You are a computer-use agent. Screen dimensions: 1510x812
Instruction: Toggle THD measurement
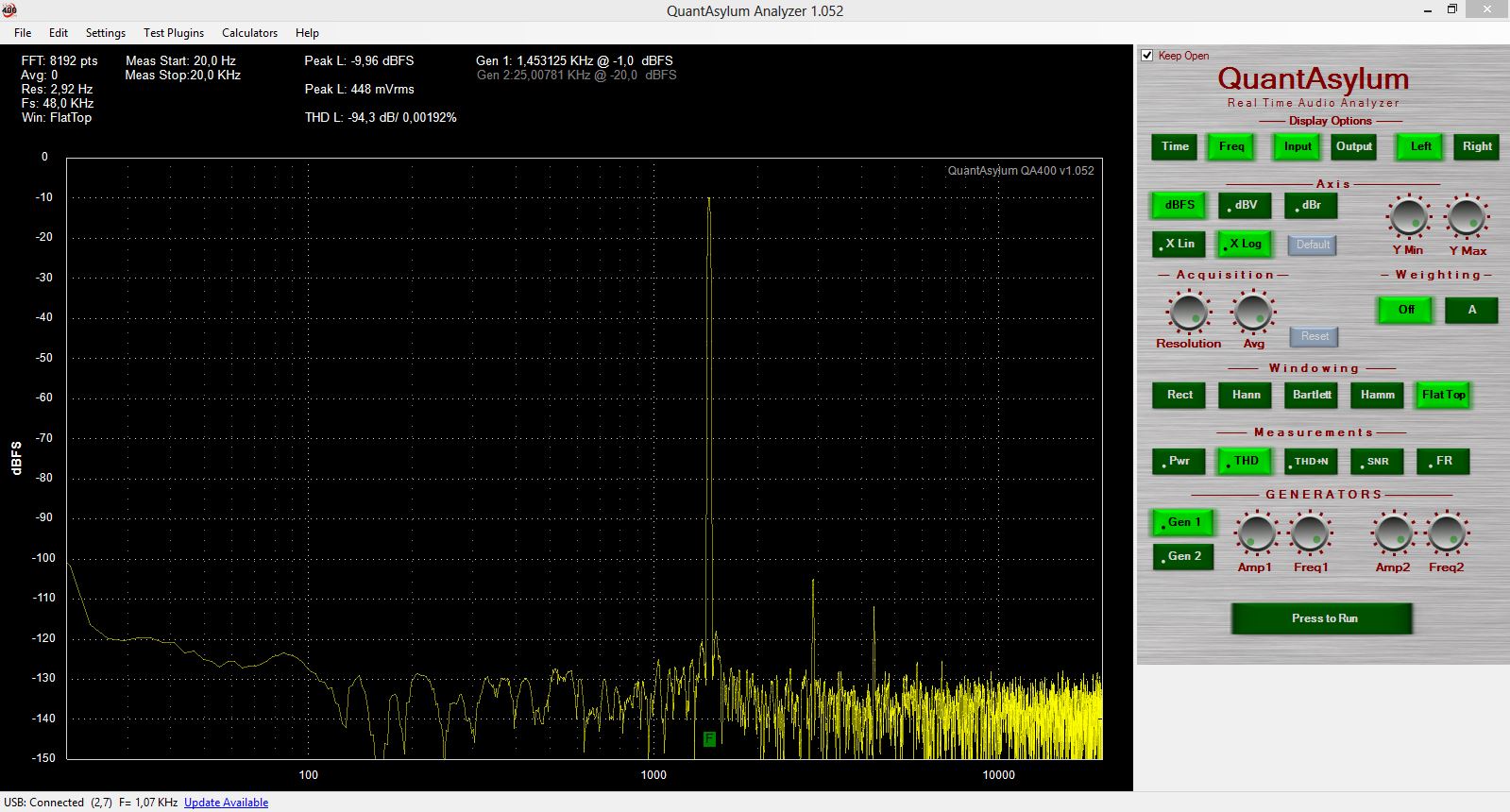[1245, 461]
